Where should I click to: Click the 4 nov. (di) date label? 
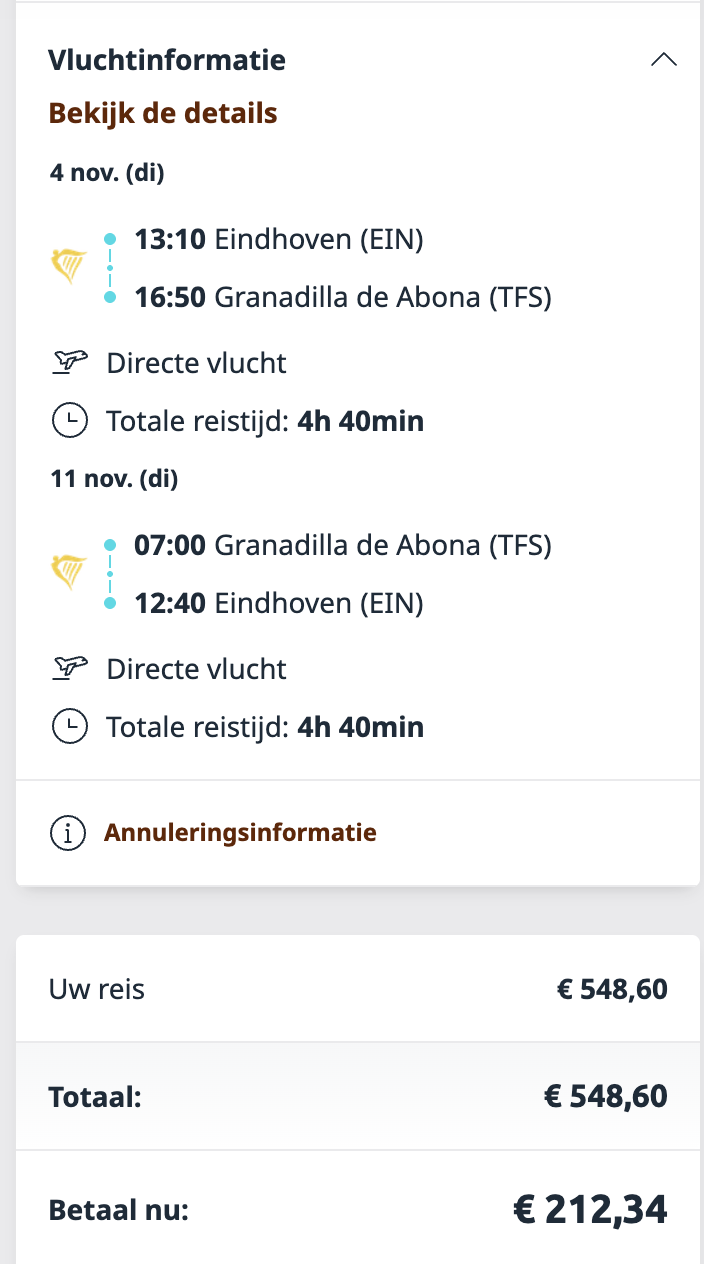[107, 173]
